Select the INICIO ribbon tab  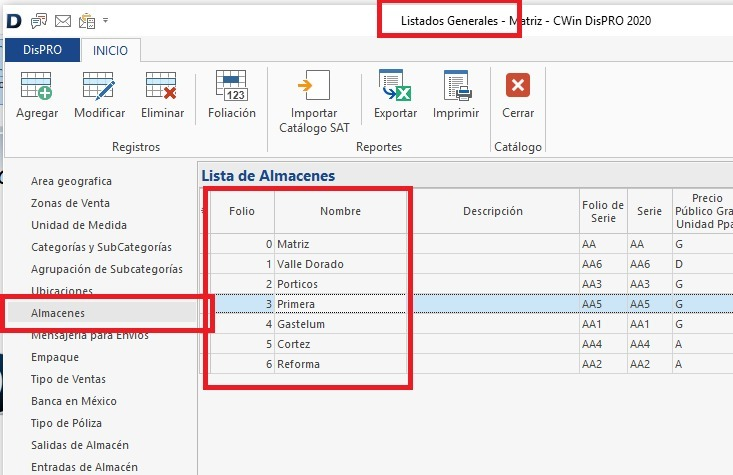[x=111, y=50]
